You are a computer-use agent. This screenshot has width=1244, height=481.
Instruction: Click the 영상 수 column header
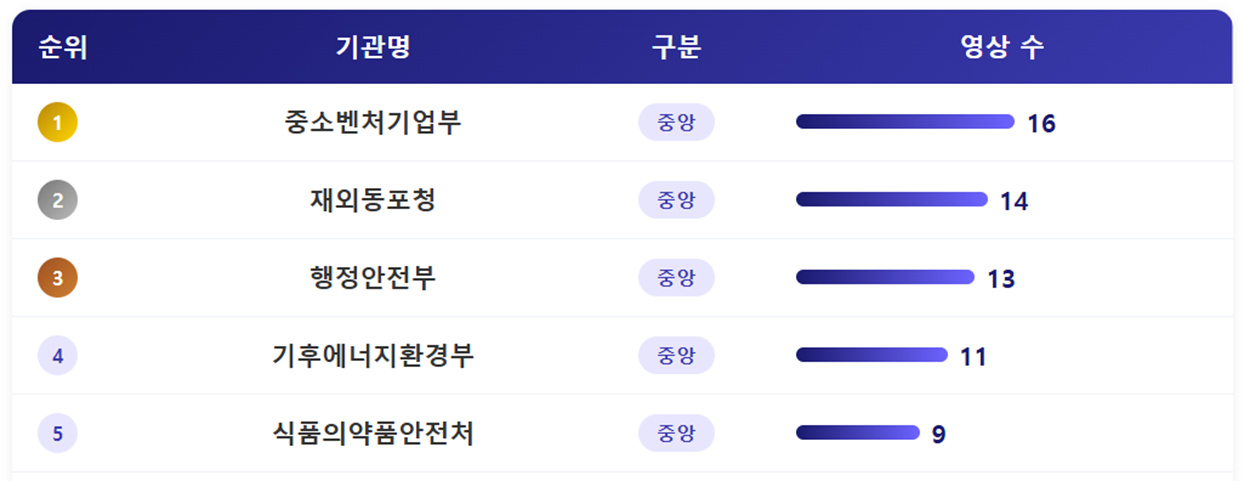coord(1001,47)
